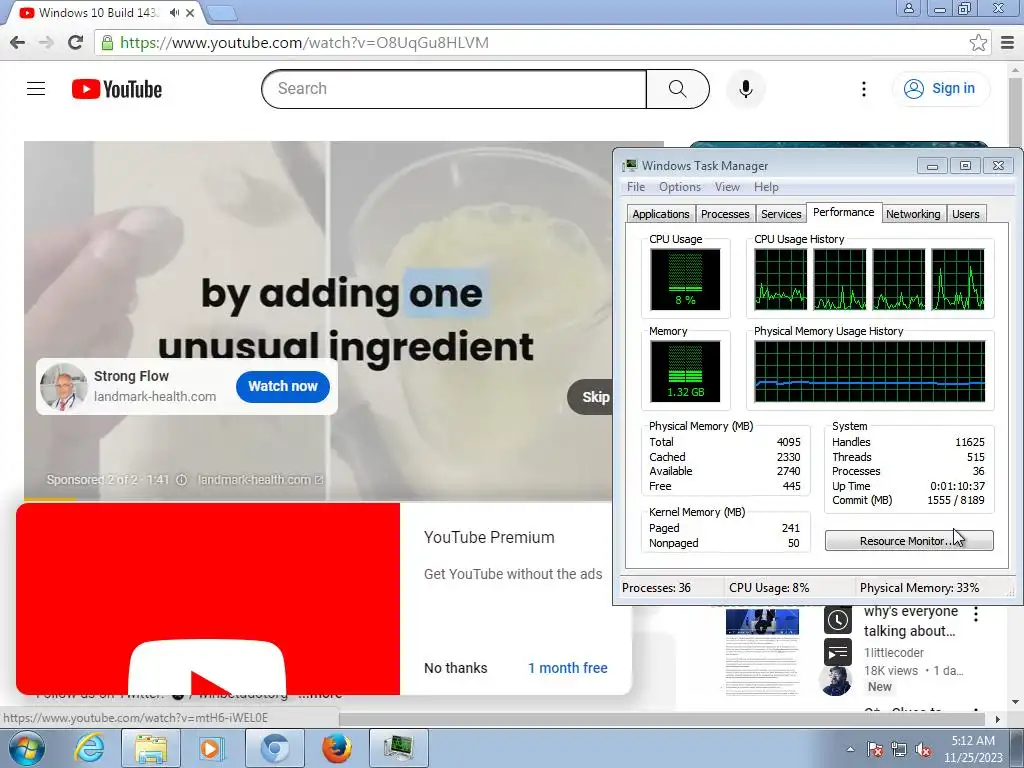Click the browser address bar URL
Screen dimensions: 1024x768
(x=304, y=42)
